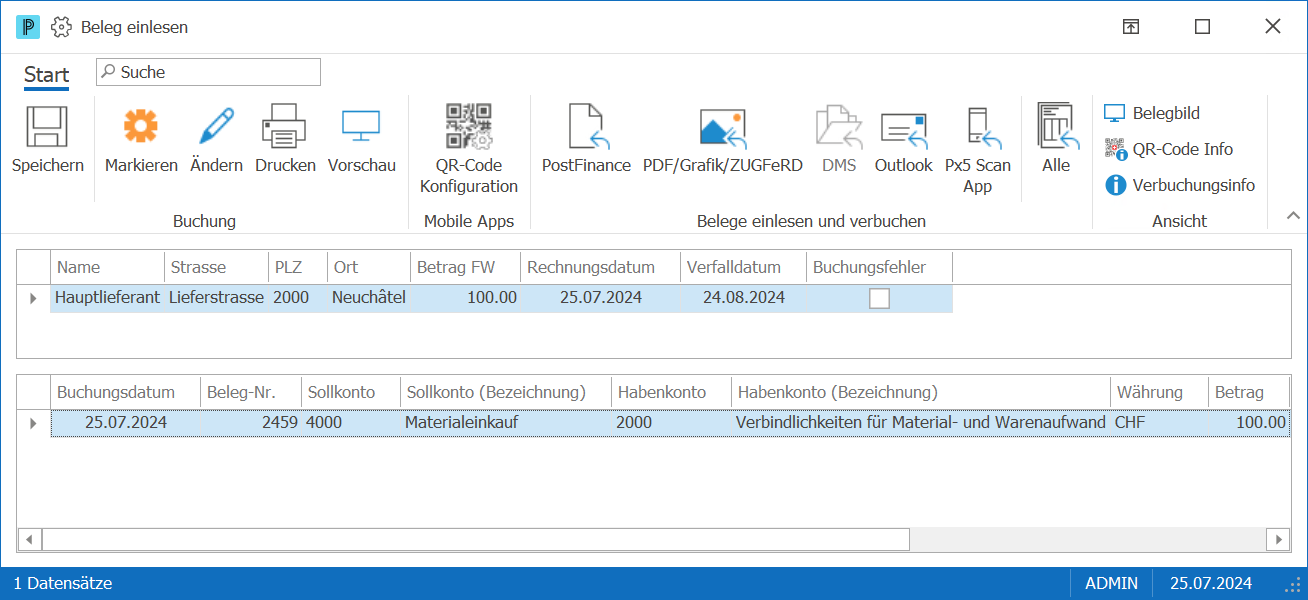Sort by the Habenkonto column header

click(671, 392)
